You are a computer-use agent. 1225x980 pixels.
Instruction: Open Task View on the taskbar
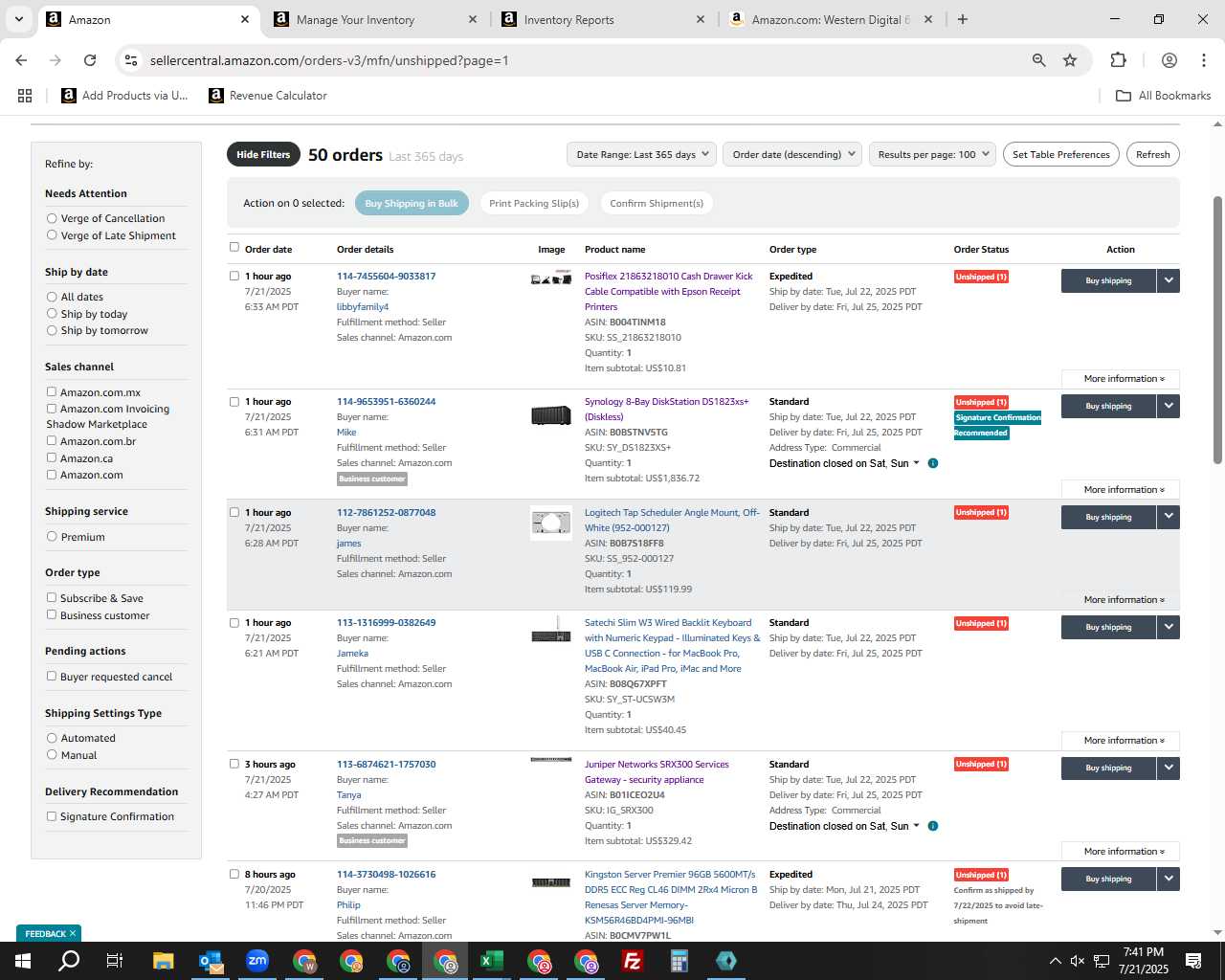point(115,961)
